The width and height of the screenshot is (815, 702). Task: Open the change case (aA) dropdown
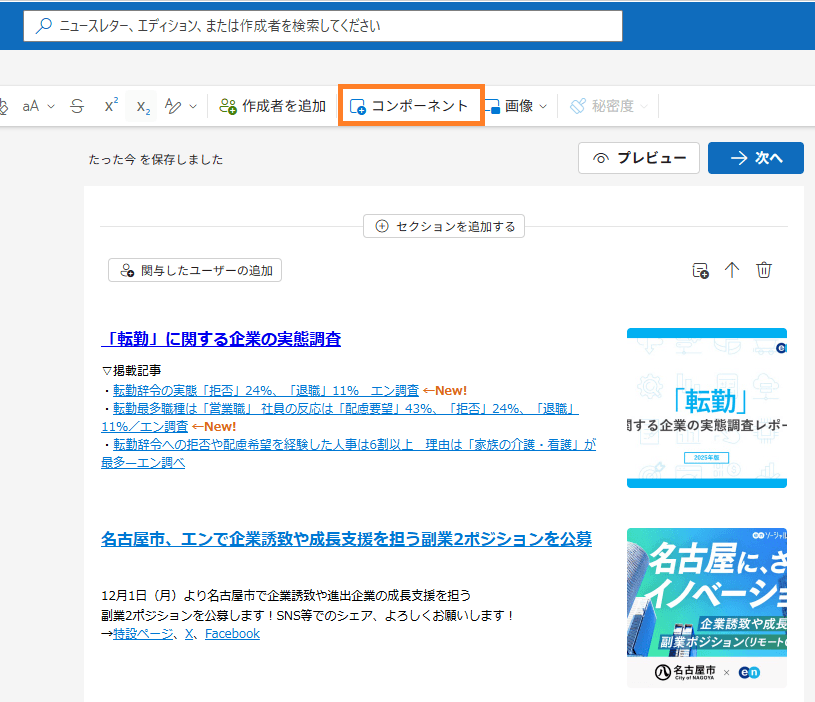coord(38,106)
